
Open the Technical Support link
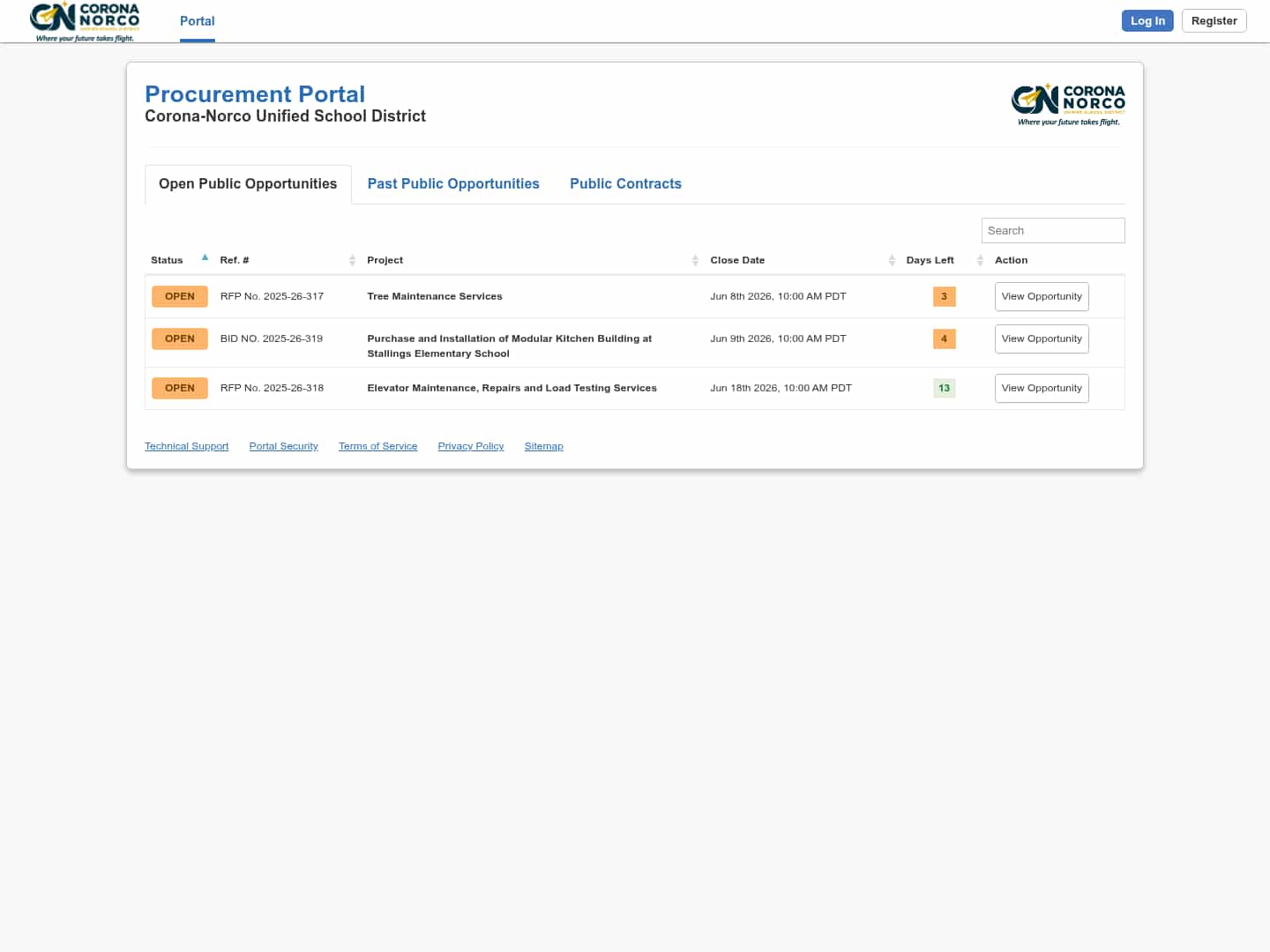tap(186, 447)
